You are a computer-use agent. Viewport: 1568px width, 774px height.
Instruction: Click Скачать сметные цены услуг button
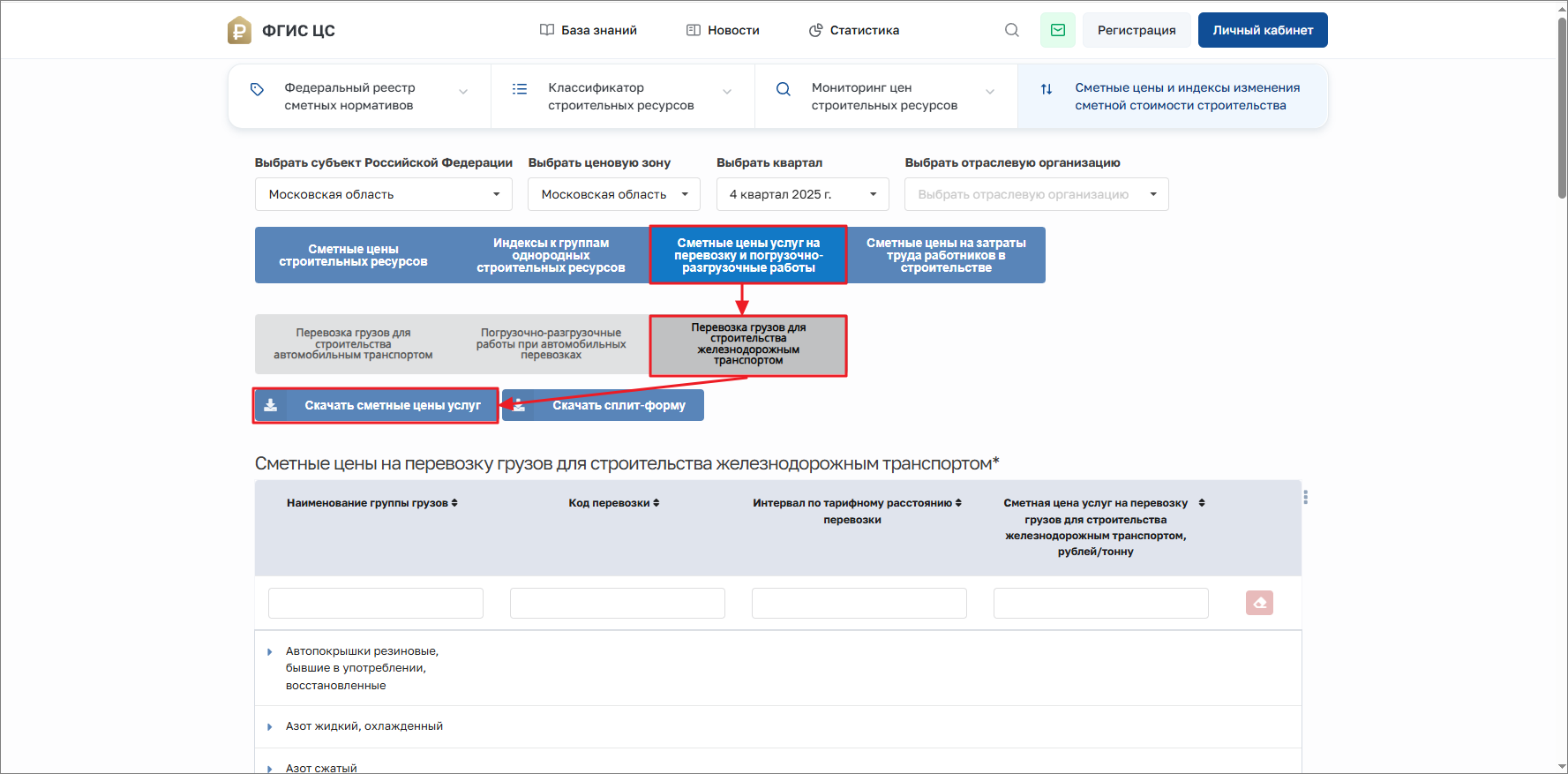(376, 405)
